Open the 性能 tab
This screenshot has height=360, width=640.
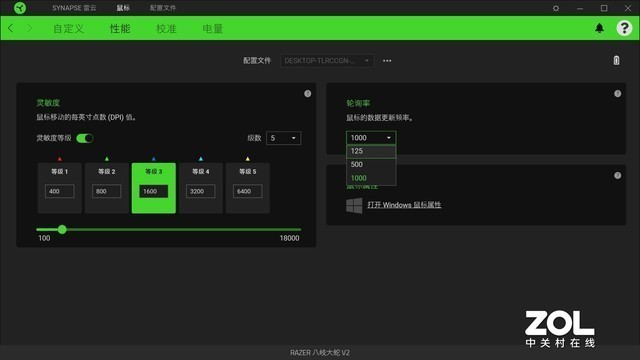pyautogui.click(x=120, y=29)
